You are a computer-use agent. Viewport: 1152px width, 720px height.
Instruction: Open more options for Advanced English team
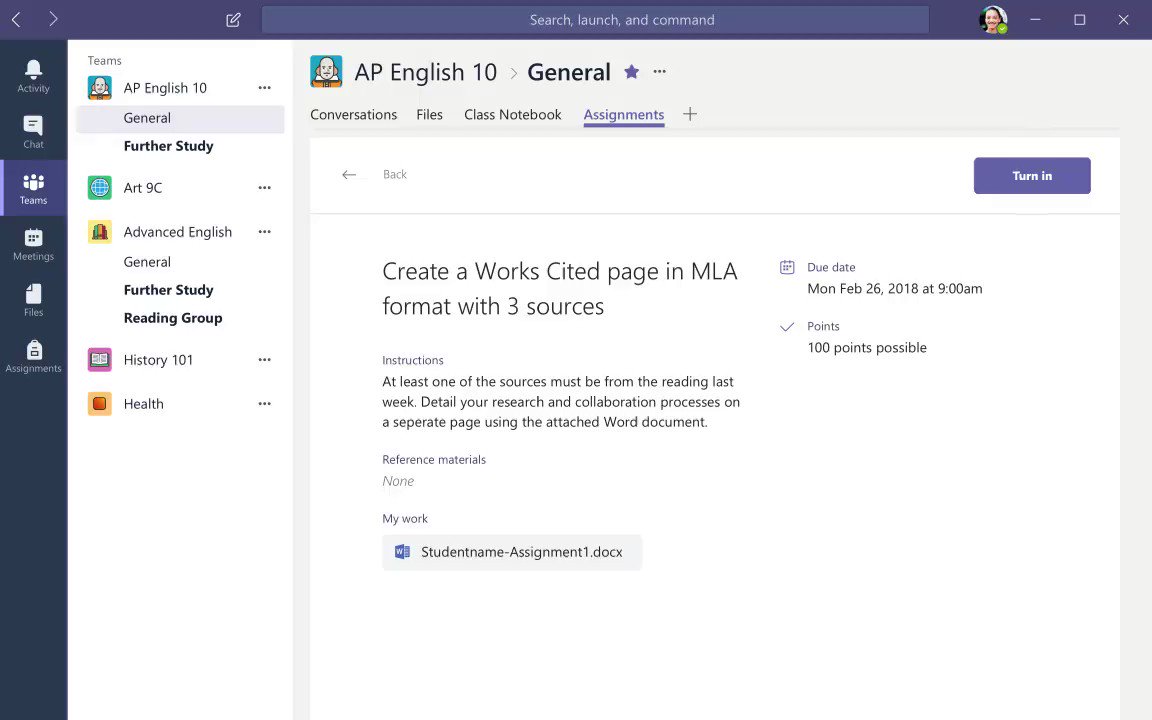tap(264, 231)
